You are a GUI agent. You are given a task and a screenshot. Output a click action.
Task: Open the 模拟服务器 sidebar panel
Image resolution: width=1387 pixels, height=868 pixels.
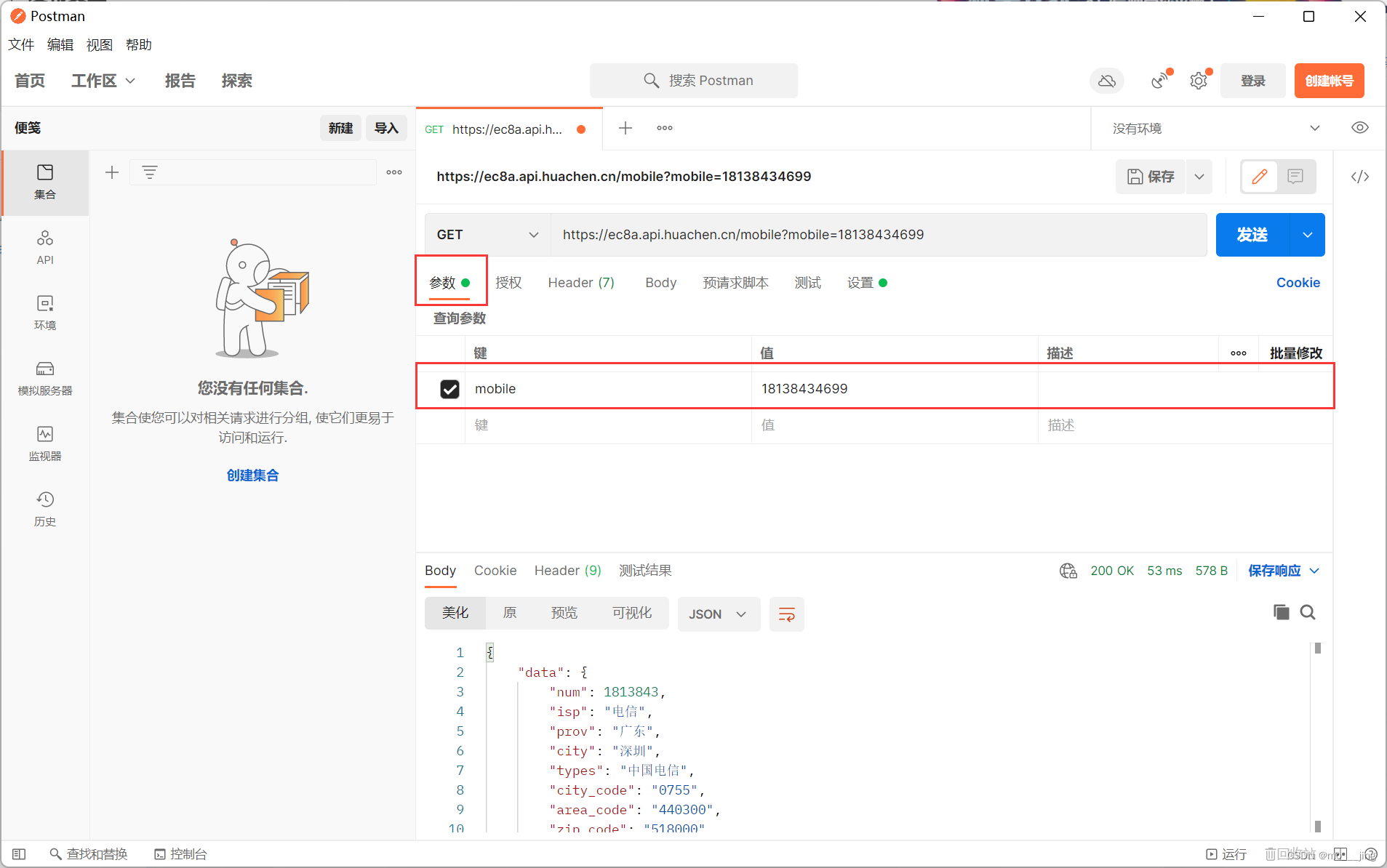pos(44,377)
